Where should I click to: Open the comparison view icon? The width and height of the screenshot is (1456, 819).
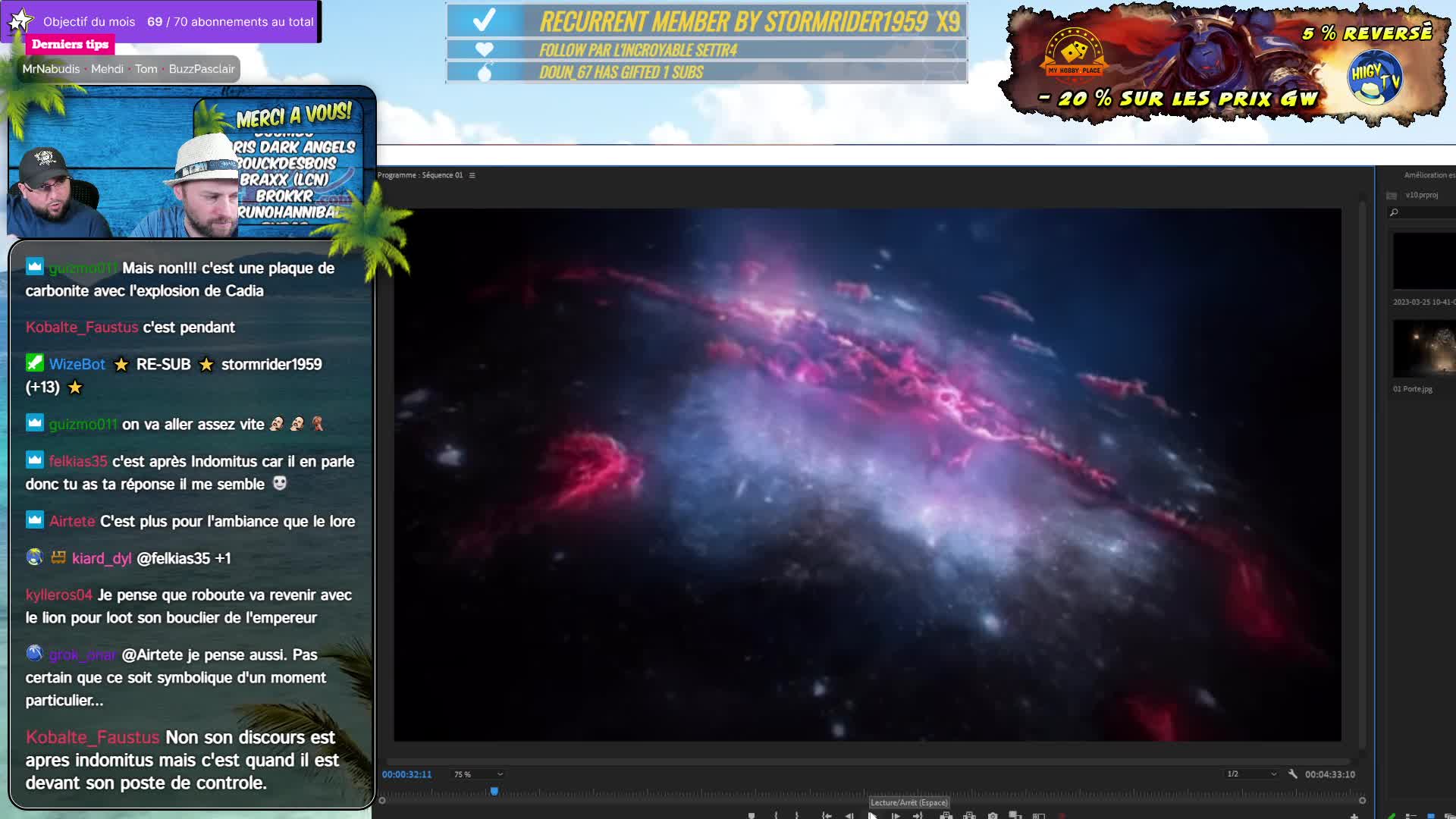pyautogui.click(x=1039, y=816)
